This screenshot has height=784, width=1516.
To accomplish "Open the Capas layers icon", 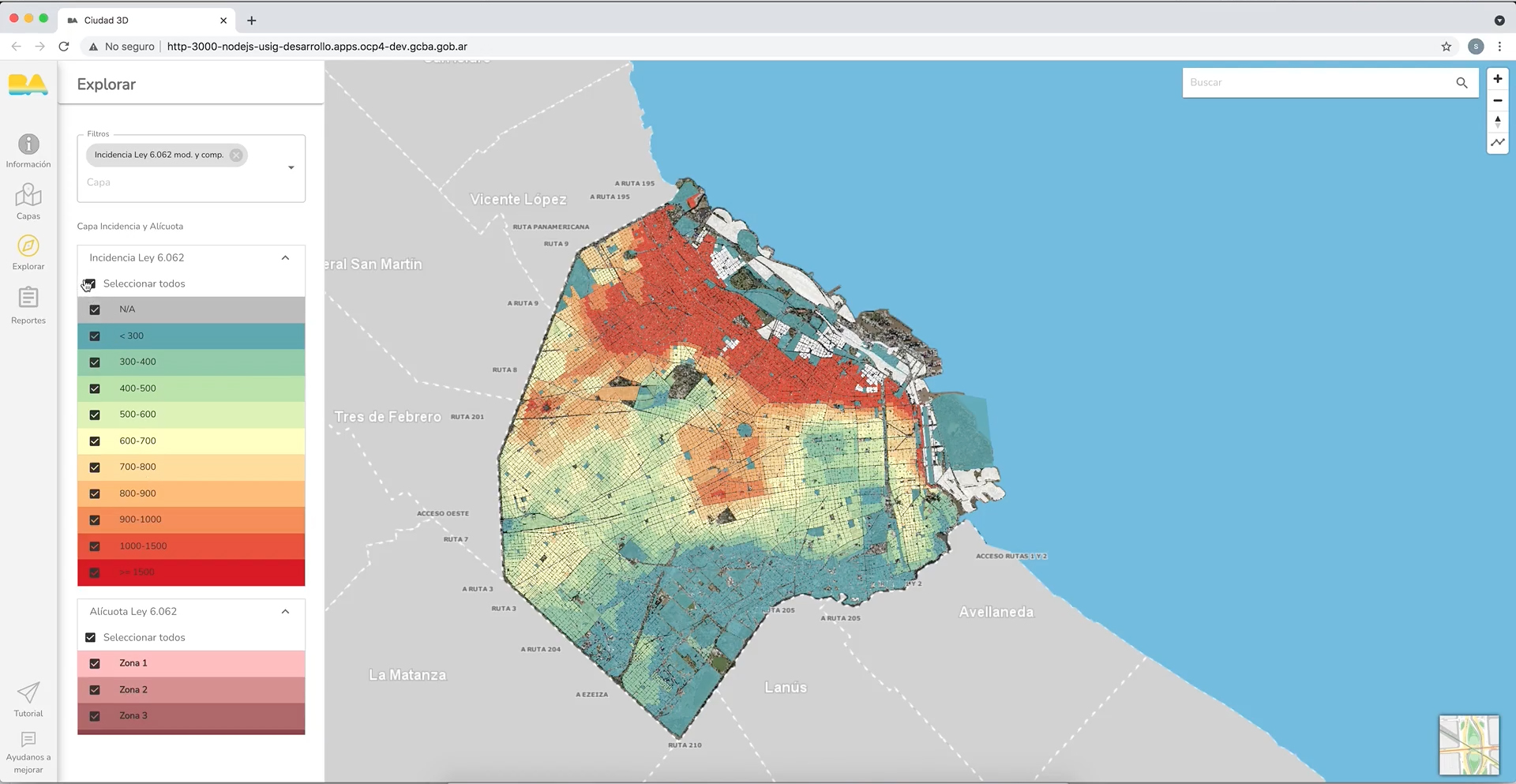I will (x=28, y=195).
